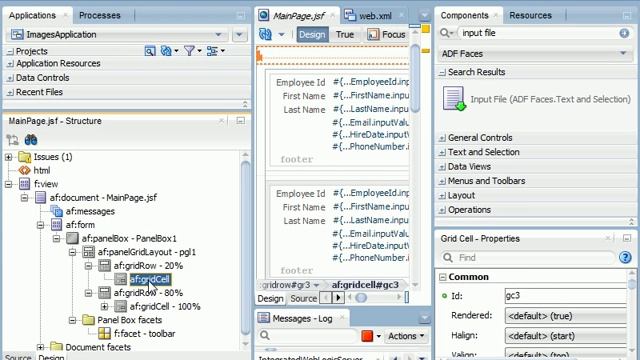Click the html node icon in Structure tree
Viewport: 640px width, 360px height.
24,170
